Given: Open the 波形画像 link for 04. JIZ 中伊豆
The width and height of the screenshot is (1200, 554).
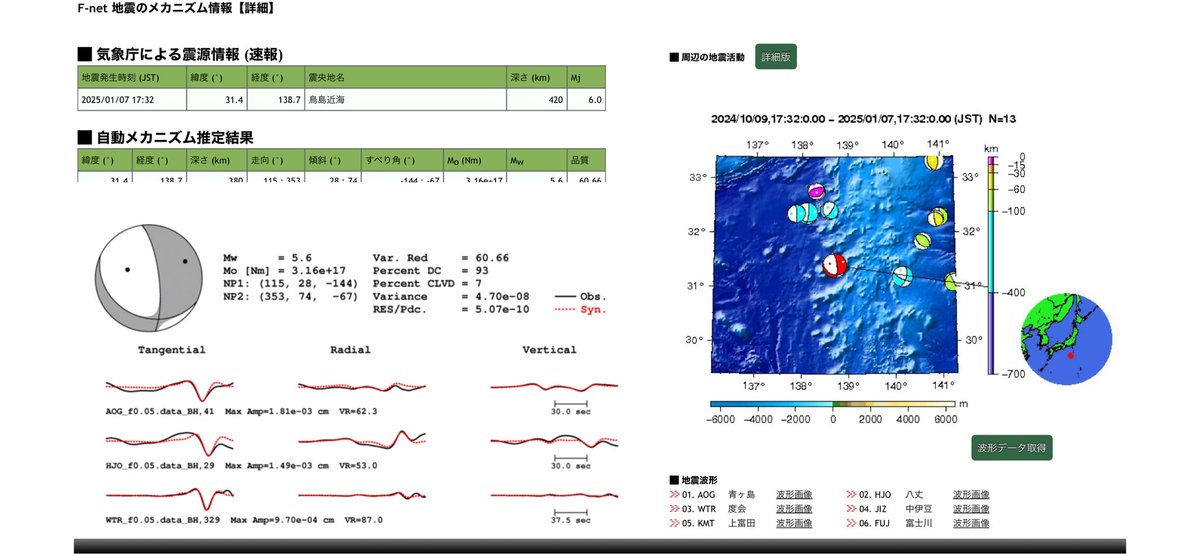Looking at the screenshot, I should 971,508.
